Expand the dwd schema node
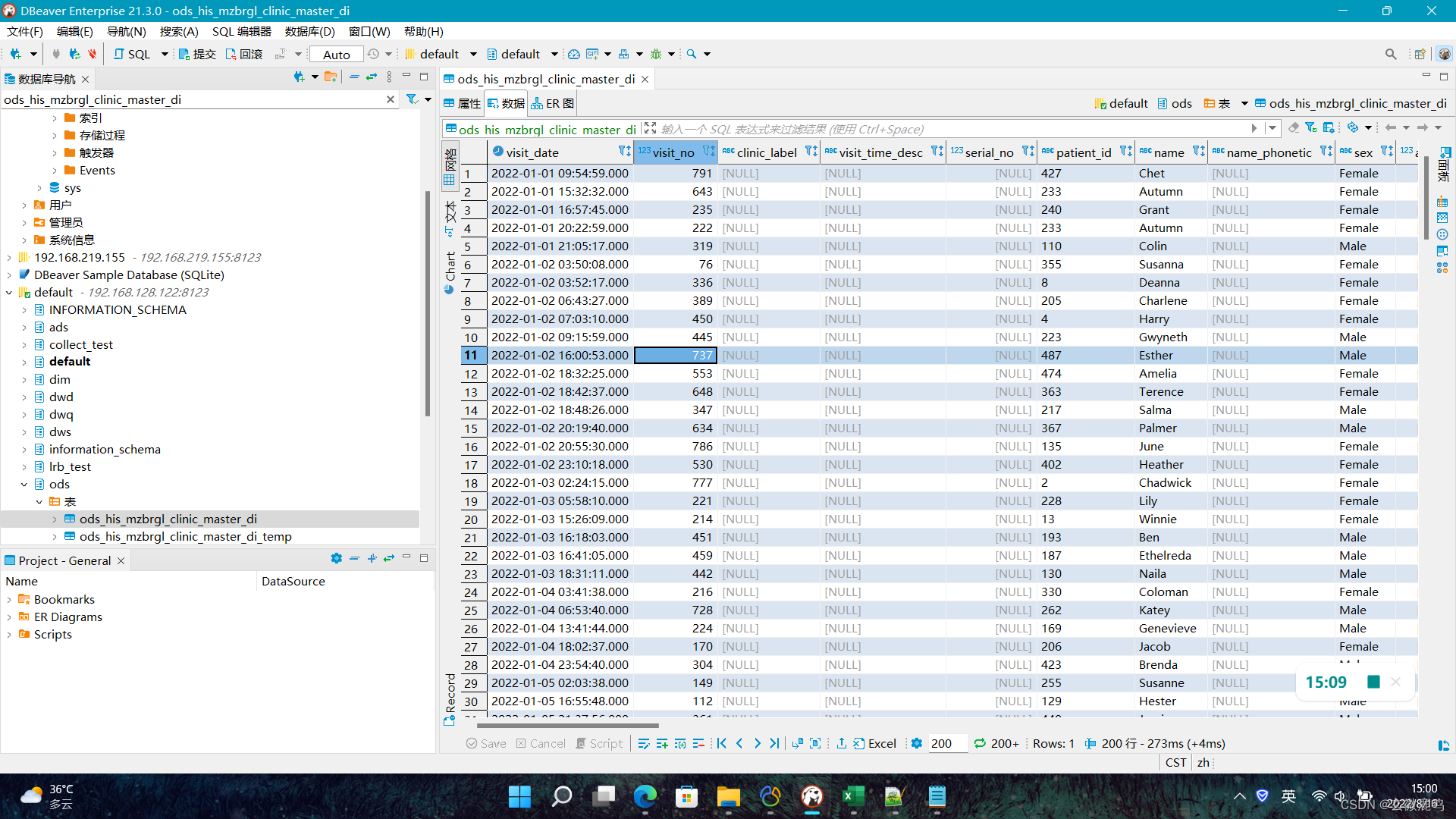The width and height of the screenshot is (1456, 819). [24, 397]
